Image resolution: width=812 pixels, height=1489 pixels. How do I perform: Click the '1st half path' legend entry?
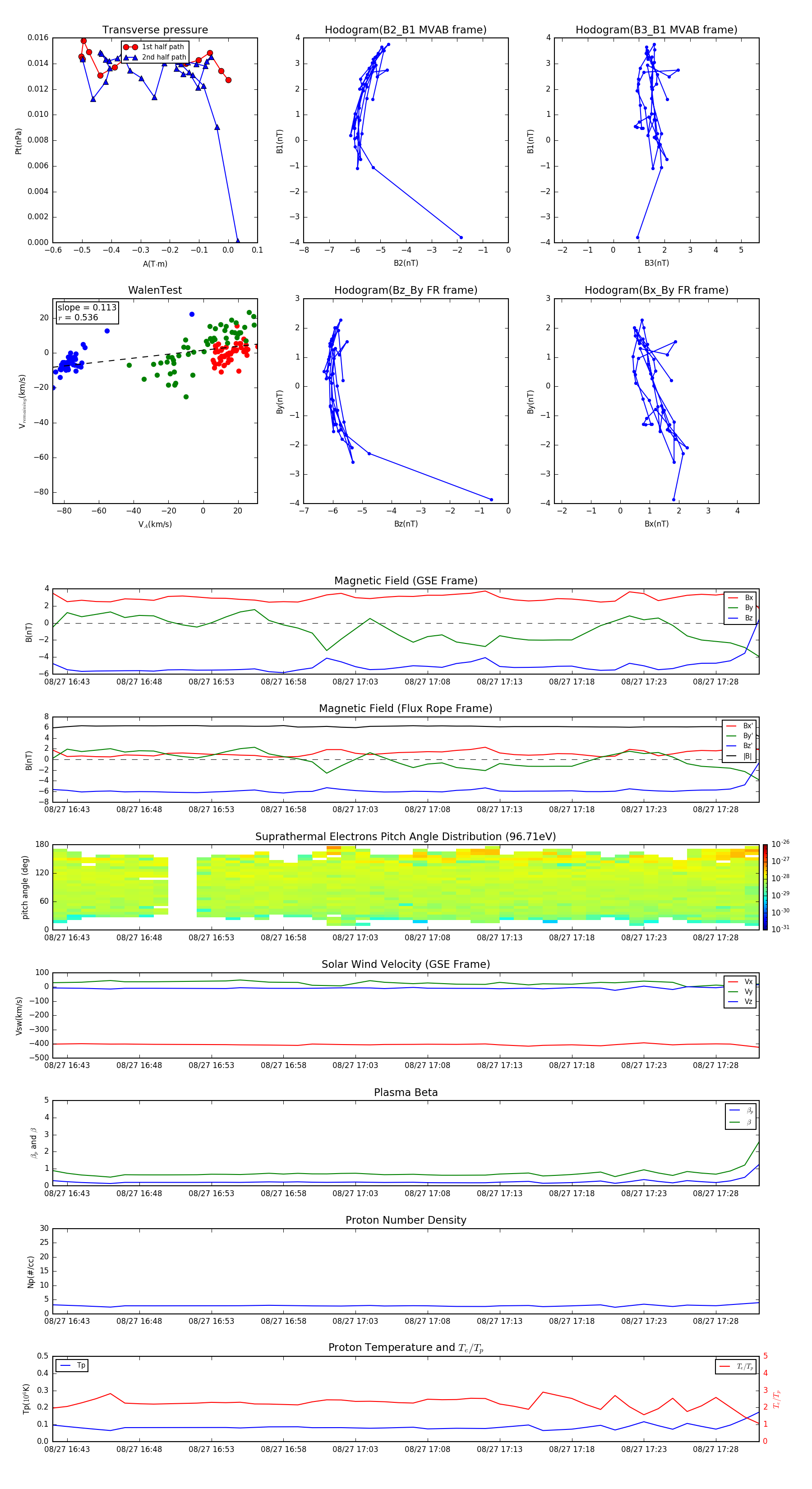click(154, 47)
